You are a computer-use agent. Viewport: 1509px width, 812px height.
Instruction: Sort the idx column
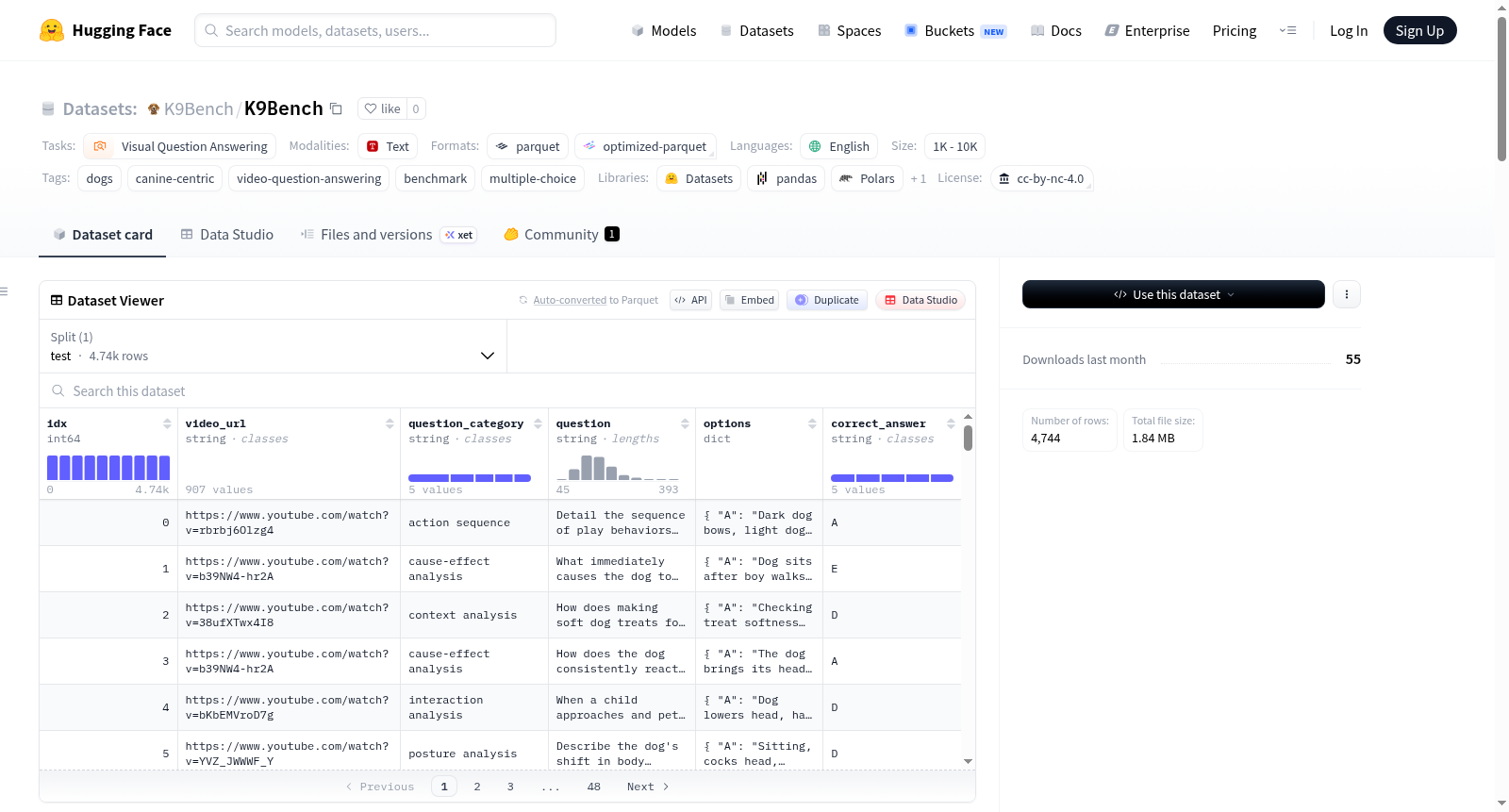coord(167,423)
